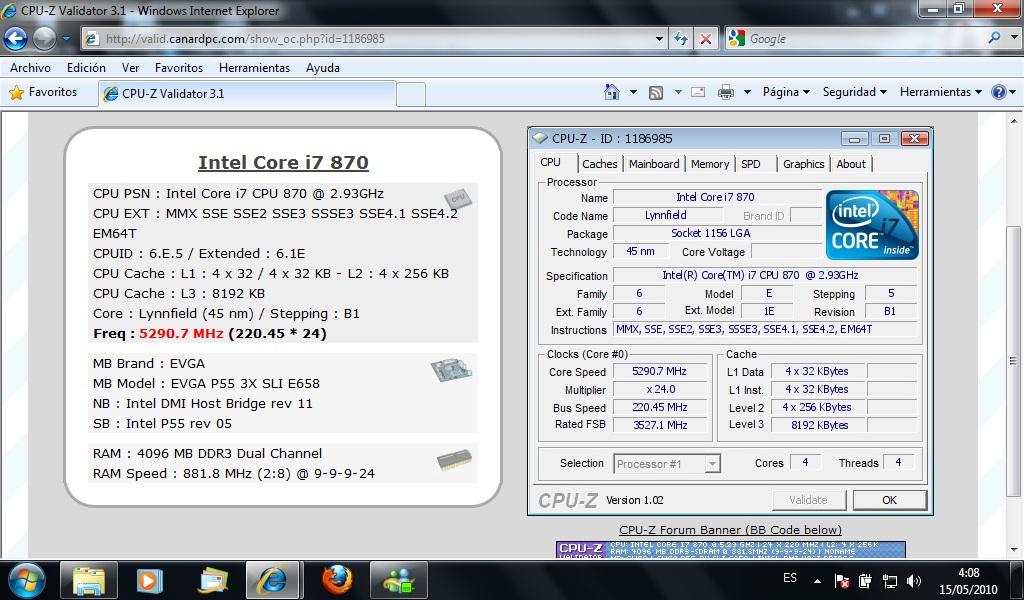The image size is (1024, 600).
Task: Switch to the Mainboard tab in CPU-Z
Action: coord(654,164)
